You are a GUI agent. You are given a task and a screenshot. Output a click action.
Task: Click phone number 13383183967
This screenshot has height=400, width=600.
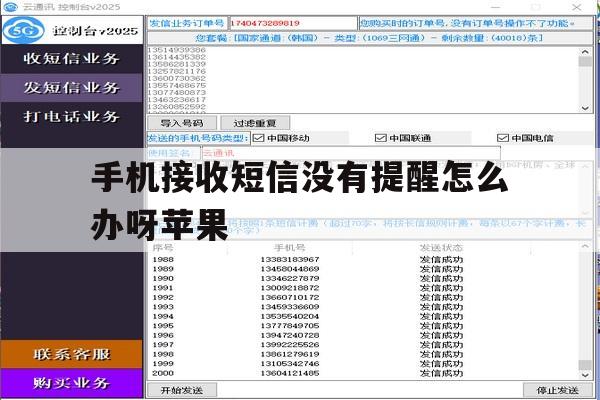coord(290,260)
